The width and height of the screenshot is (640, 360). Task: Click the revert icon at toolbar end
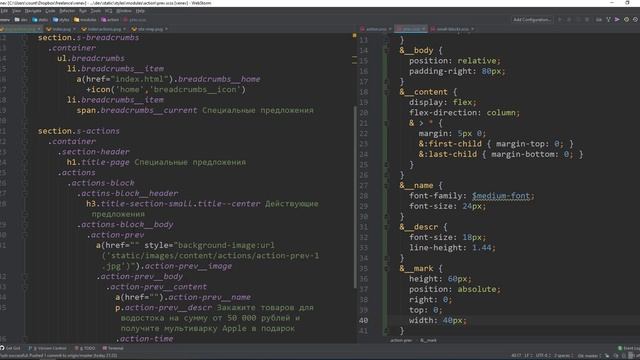coord(636,20)
